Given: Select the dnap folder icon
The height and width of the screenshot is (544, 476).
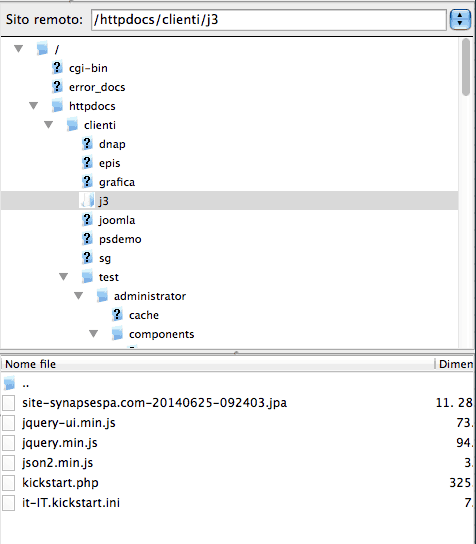Looking at the screenshot, I should coord(87,144).
